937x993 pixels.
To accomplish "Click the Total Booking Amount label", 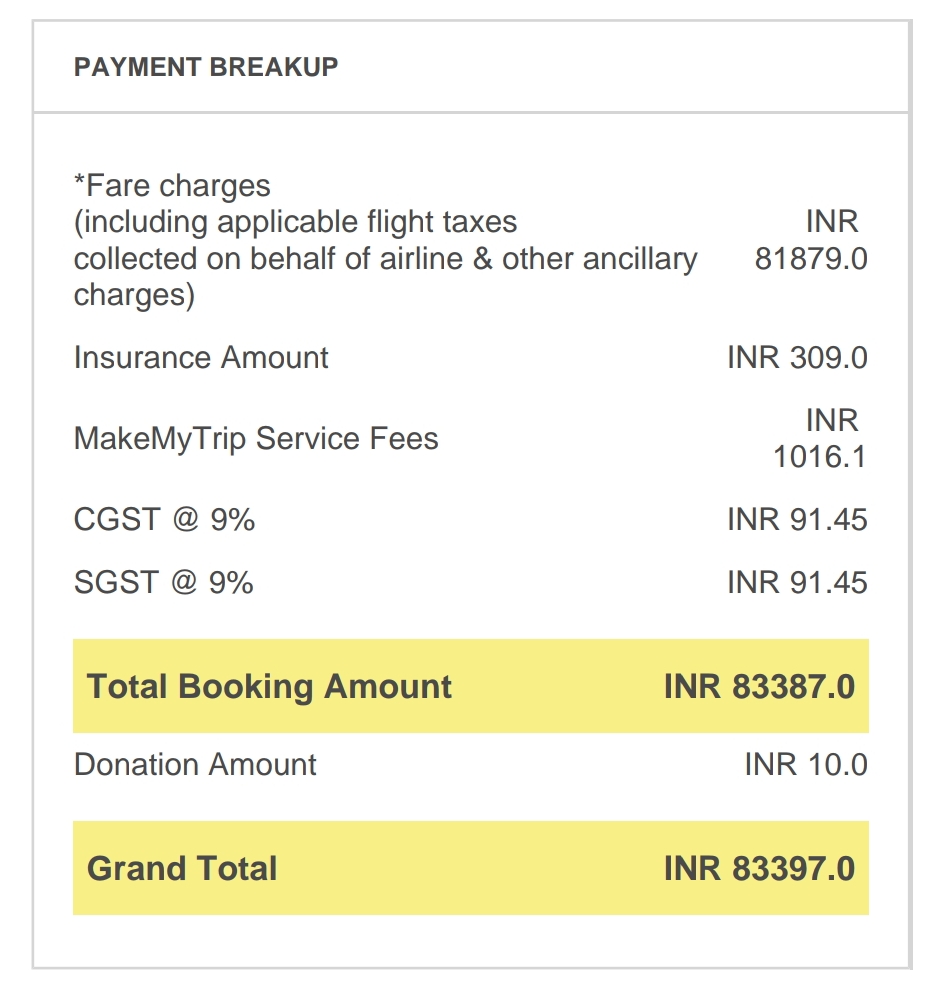I will coord(269,686).
